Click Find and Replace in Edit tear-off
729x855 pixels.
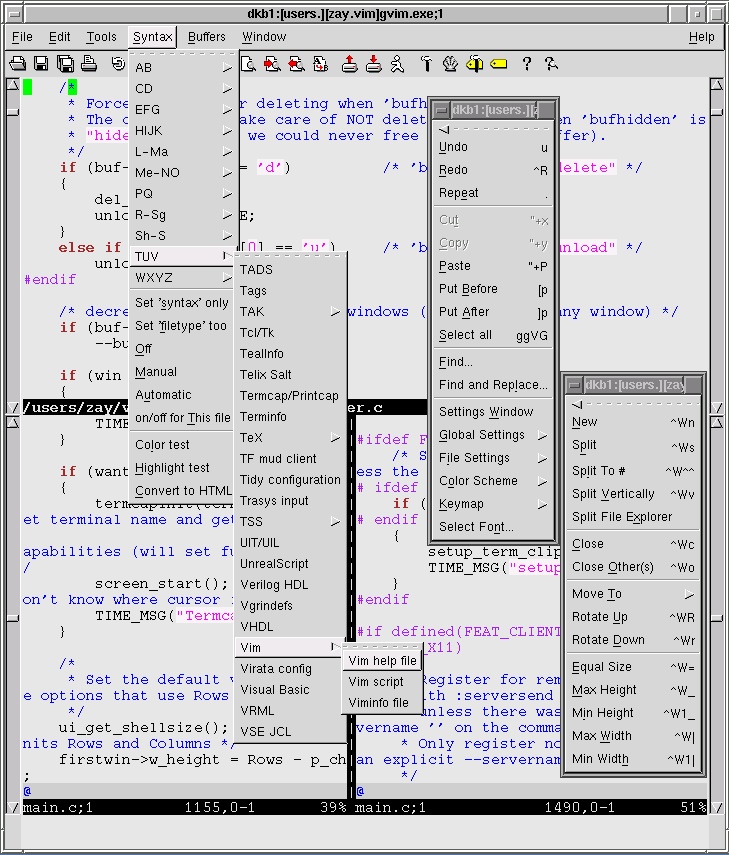(x=493, y=385)
